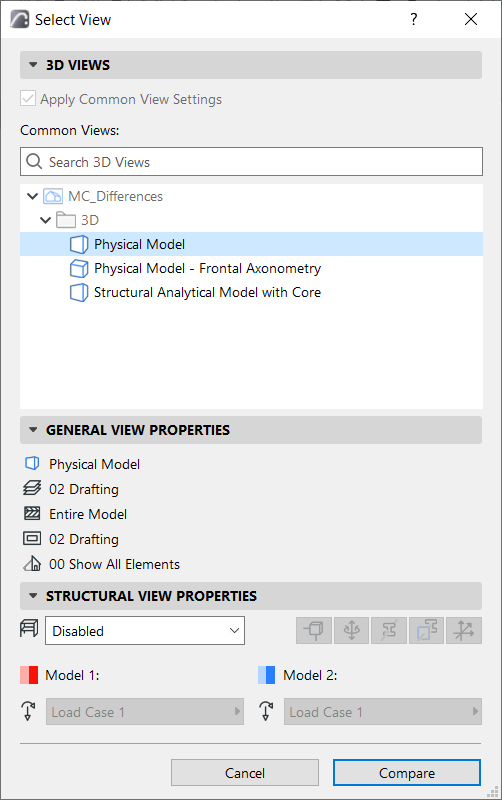Collapse the 3D VIEWS section

click(x=33, y=65)
